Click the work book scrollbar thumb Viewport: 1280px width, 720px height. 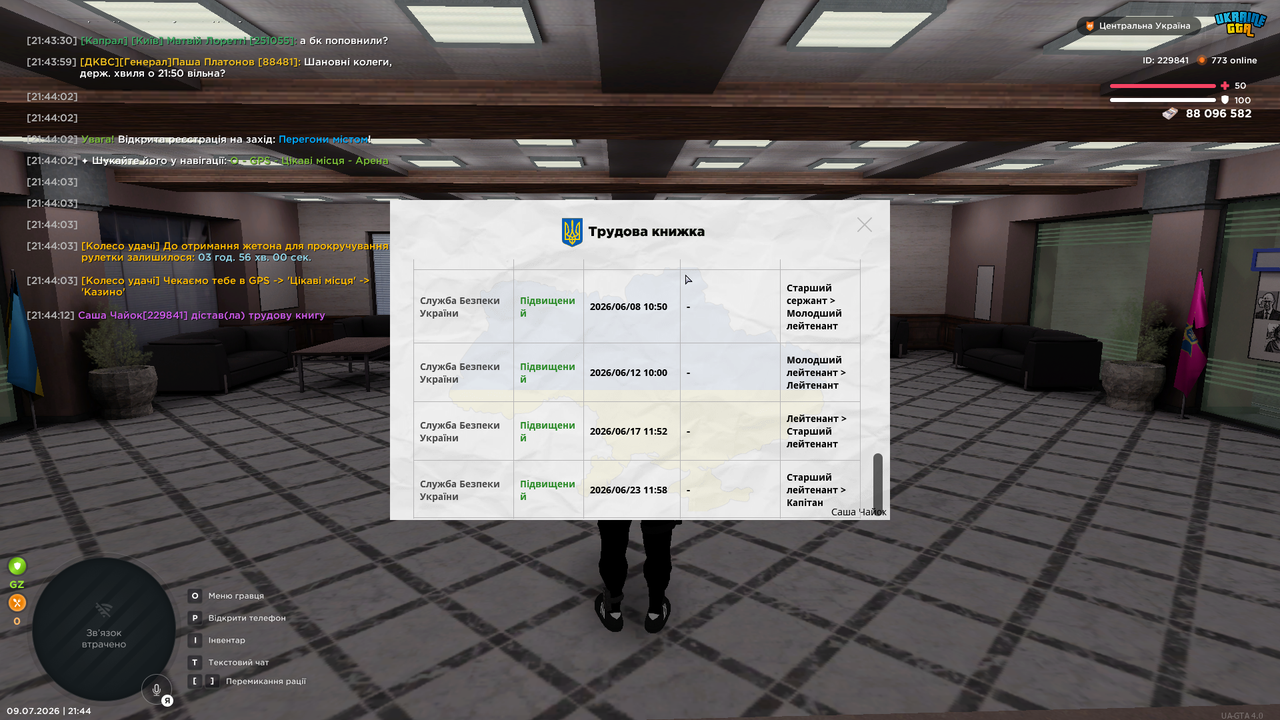tap(878, 482)
